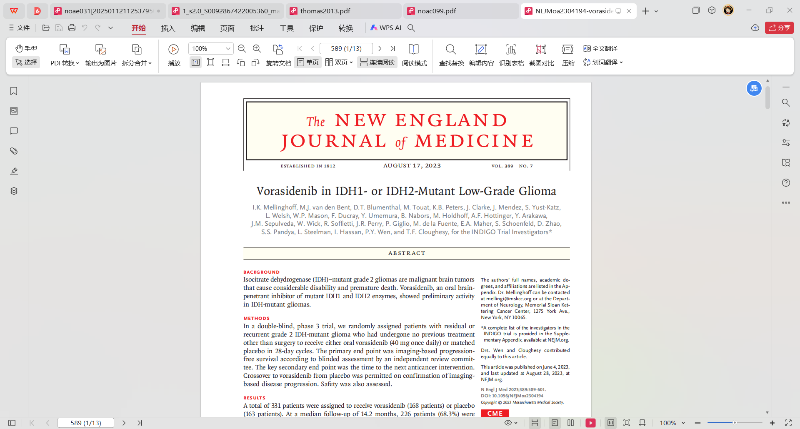Toggle continuous reading (连续阅读) mode

pyautogui.click(x=378, y=62)
